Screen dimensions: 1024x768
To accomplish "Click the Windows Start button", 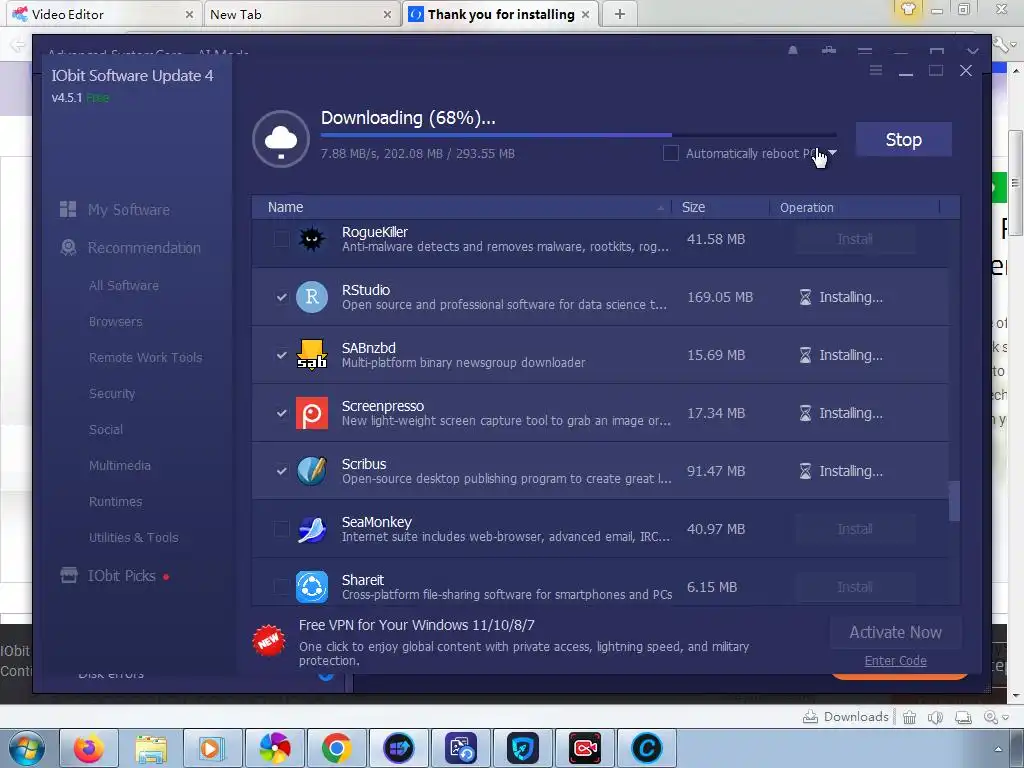I will point(26,748).
